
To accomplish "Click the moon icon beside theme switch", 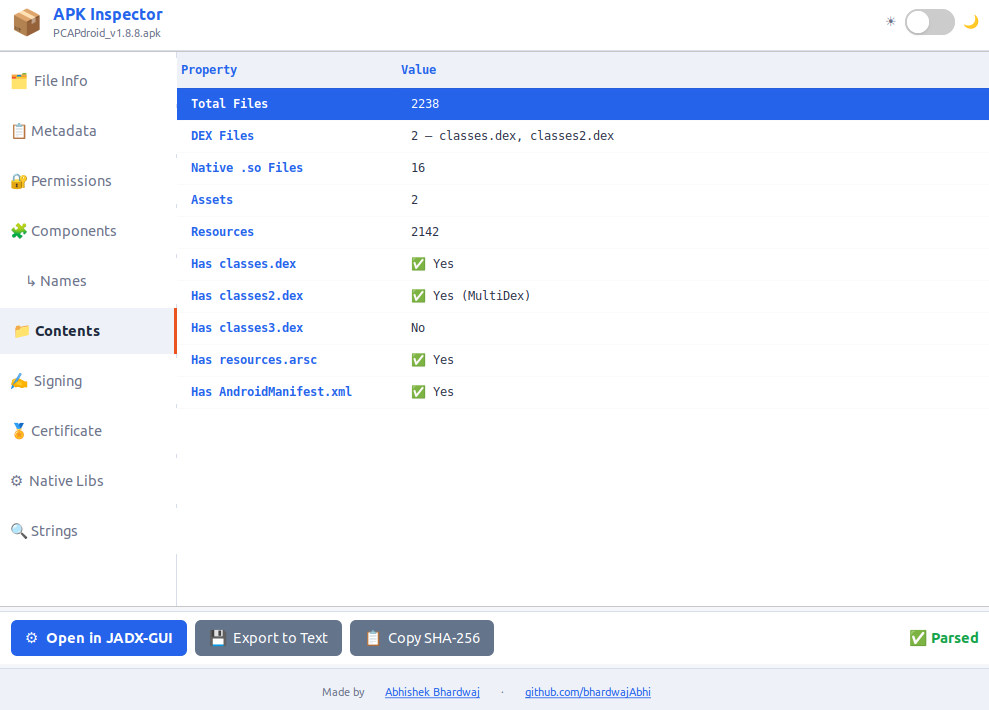I will click(x=971, y=22).
